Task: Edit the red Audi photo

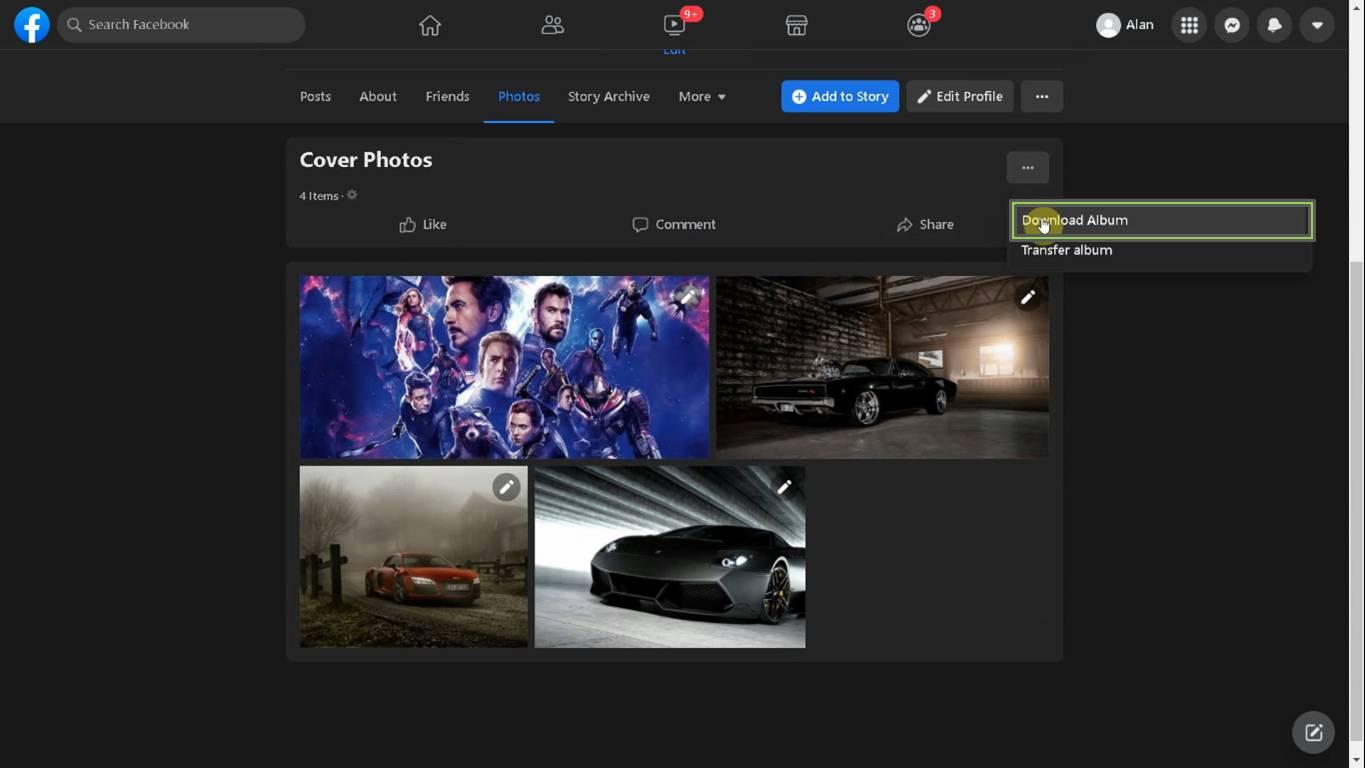Action: click(x=506, y=487)
